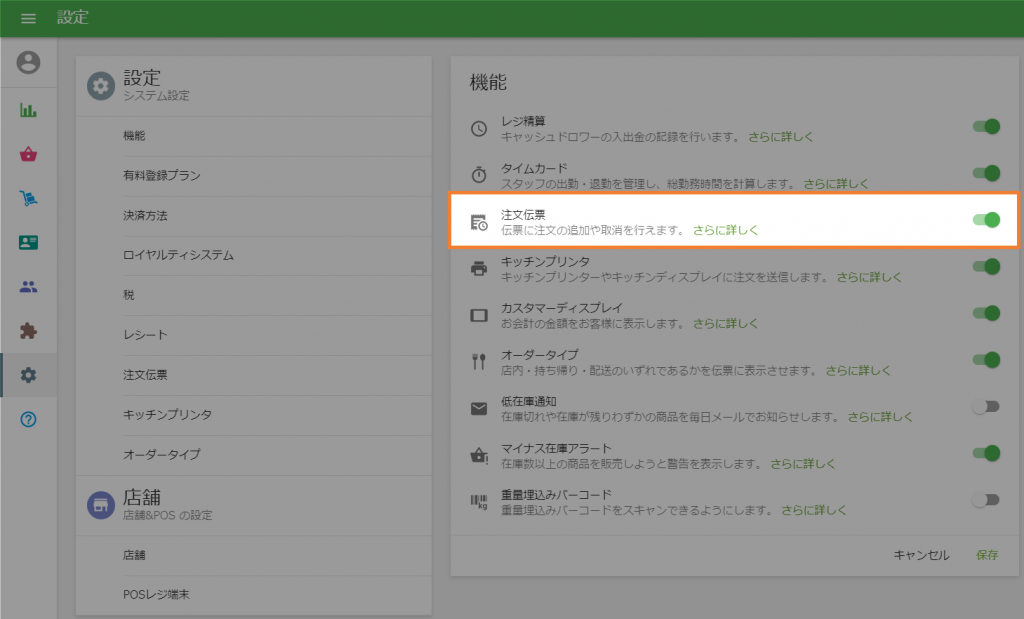
Task: Toggle the タイムカード switch
Action: [986, 174]
